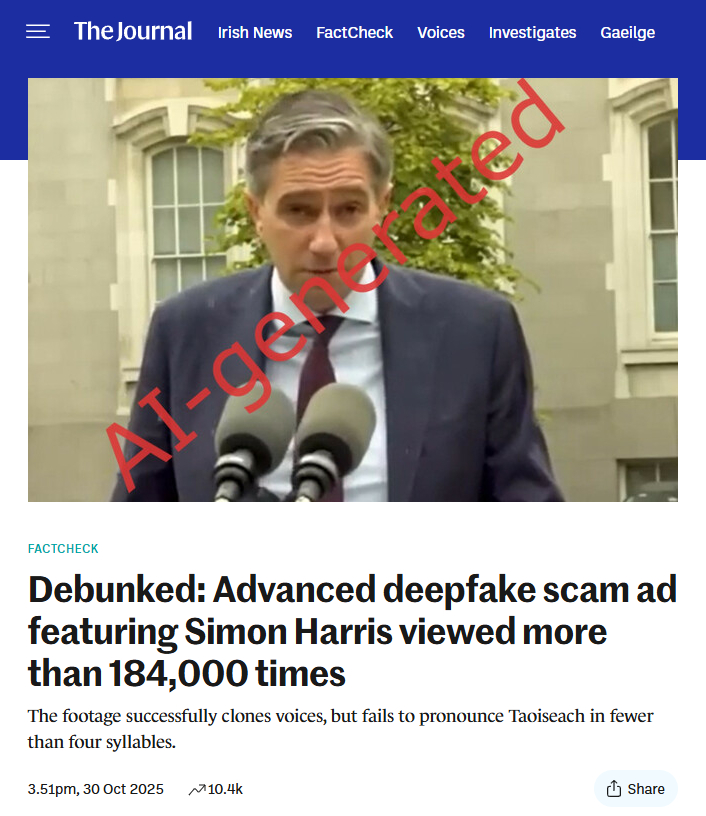Click the 3.51pm, 30 Oct 2025 timestamp

[x=96, y=789]
